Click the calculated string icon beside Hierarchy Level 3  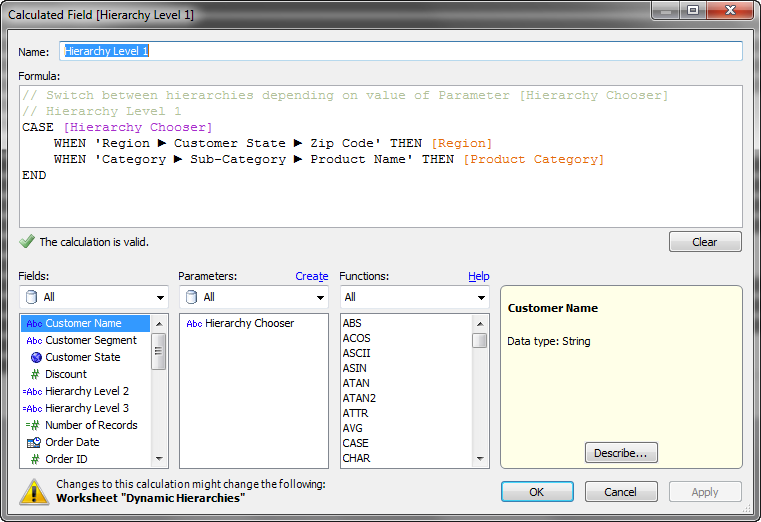[33, 408]
